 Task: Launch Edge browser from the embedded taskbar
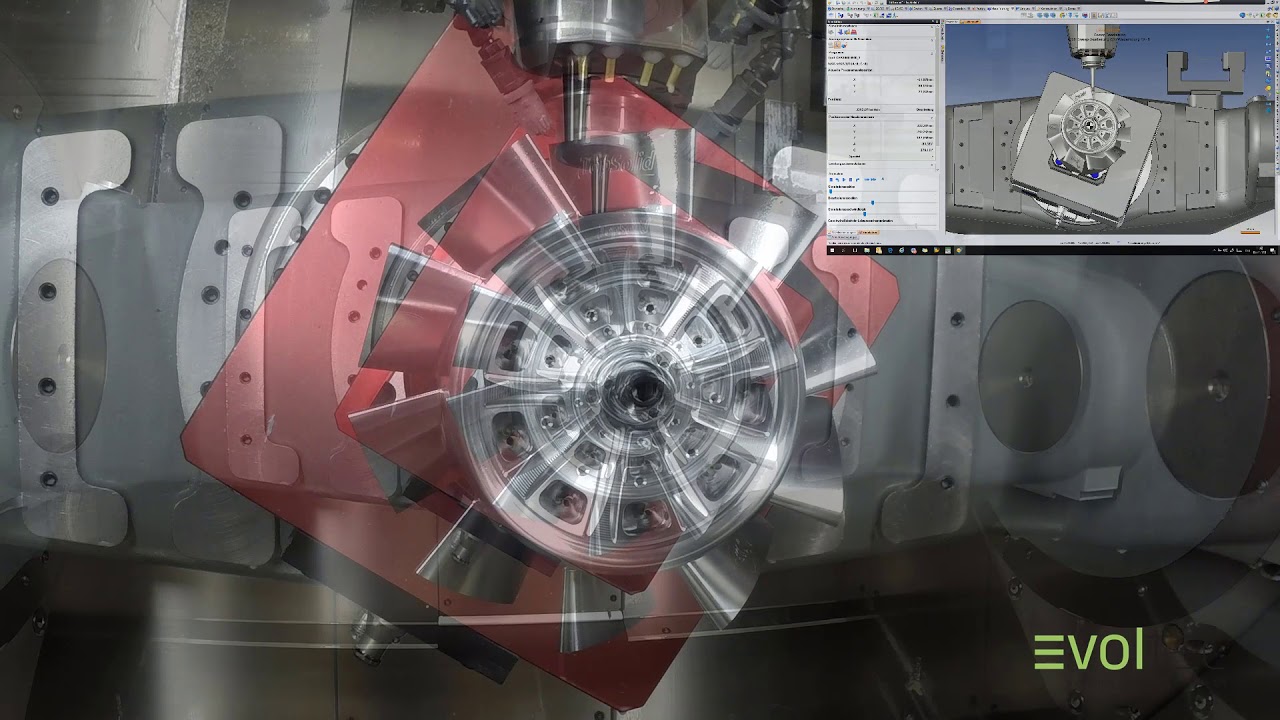coord(890,250)
